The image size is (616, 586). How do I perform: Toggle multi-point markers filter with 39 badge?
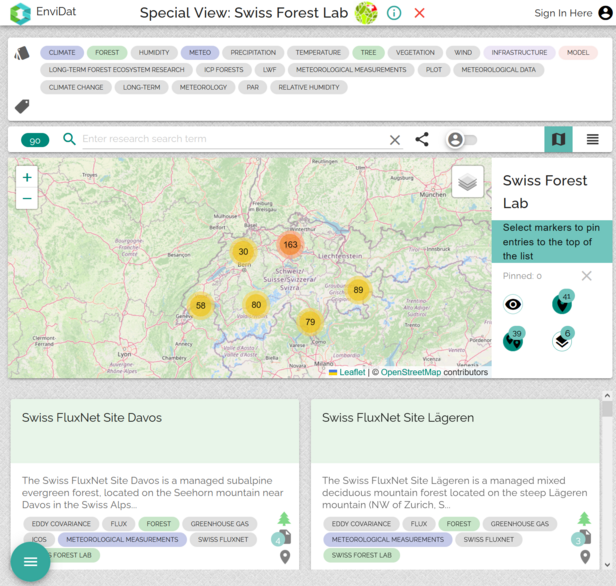[x=513, y=339]
